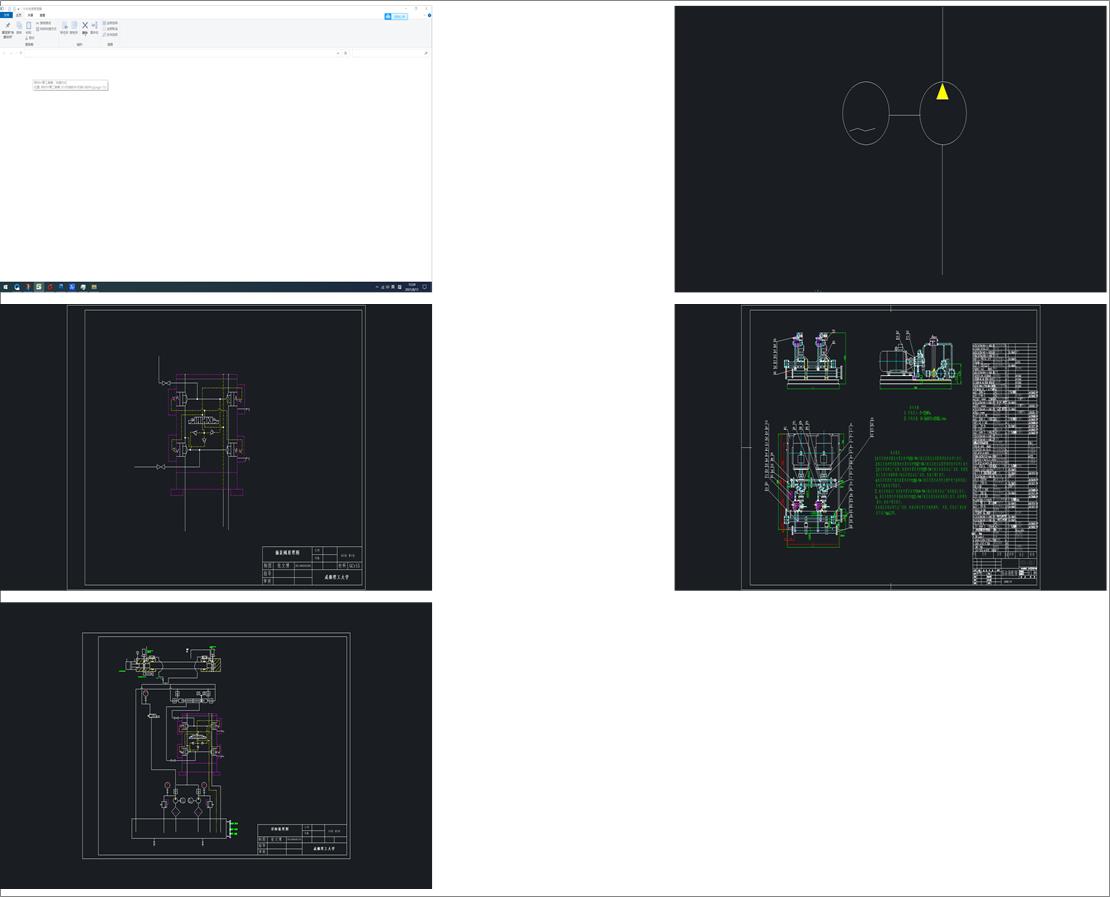Click Select none in the ribbon
Viewport: 1110px width, 897px height.
pyautogui.click(x=110, y=28)
